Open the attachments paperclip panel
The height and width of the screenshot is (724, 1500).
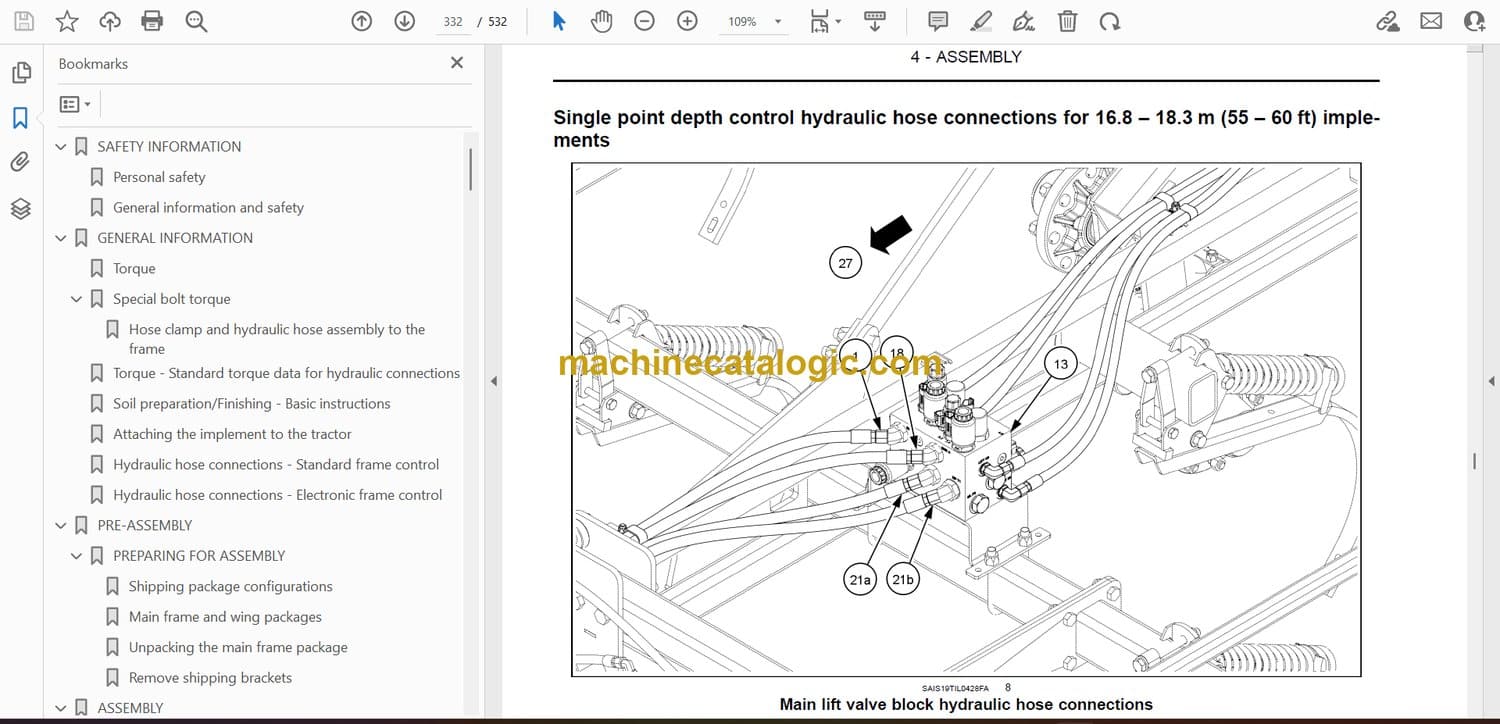[x=21, y=162]
